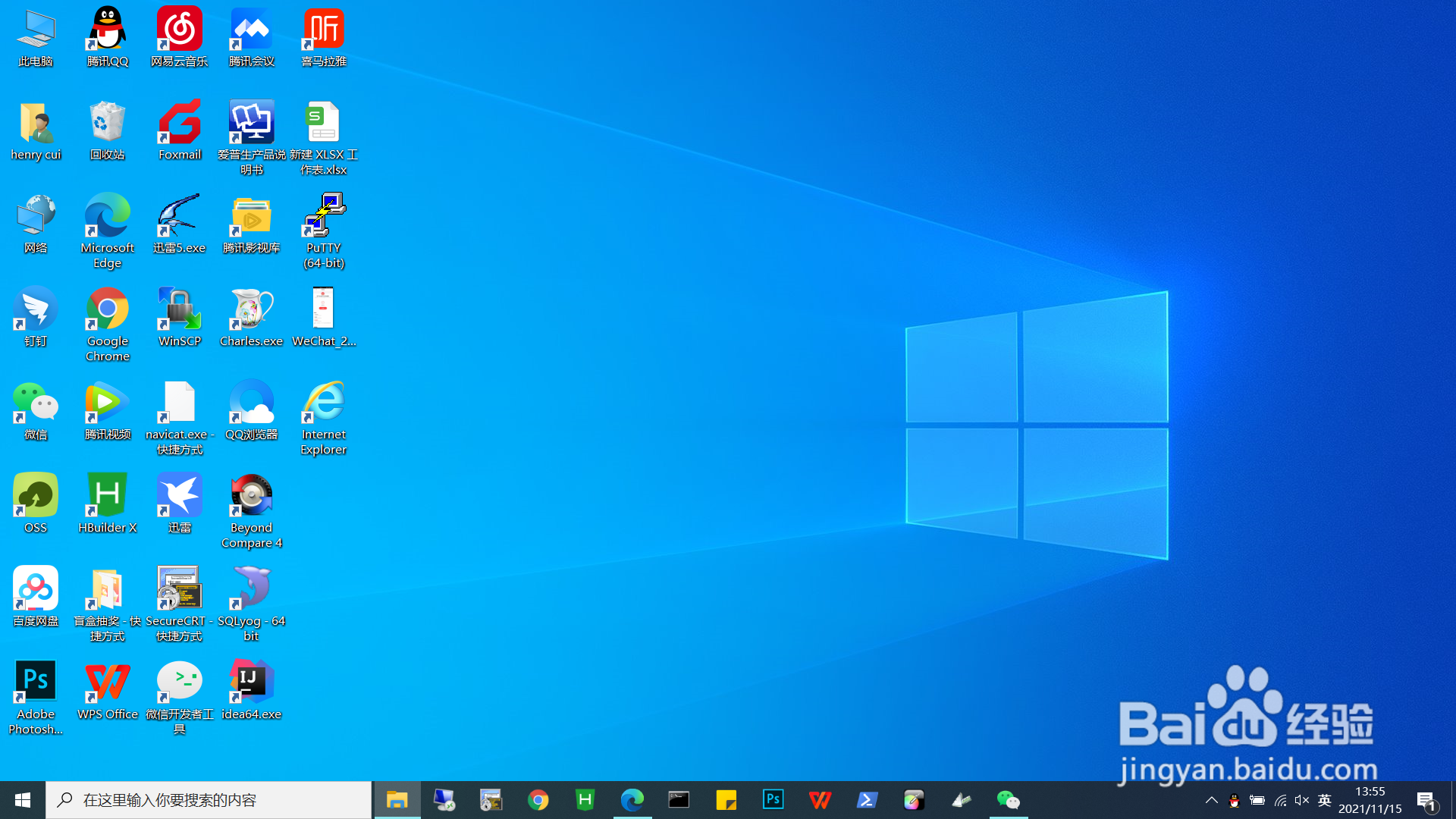Viewport: 1456px width, 819px height.
Task: Open the notification action center
Action: [x=1426, y=800]
